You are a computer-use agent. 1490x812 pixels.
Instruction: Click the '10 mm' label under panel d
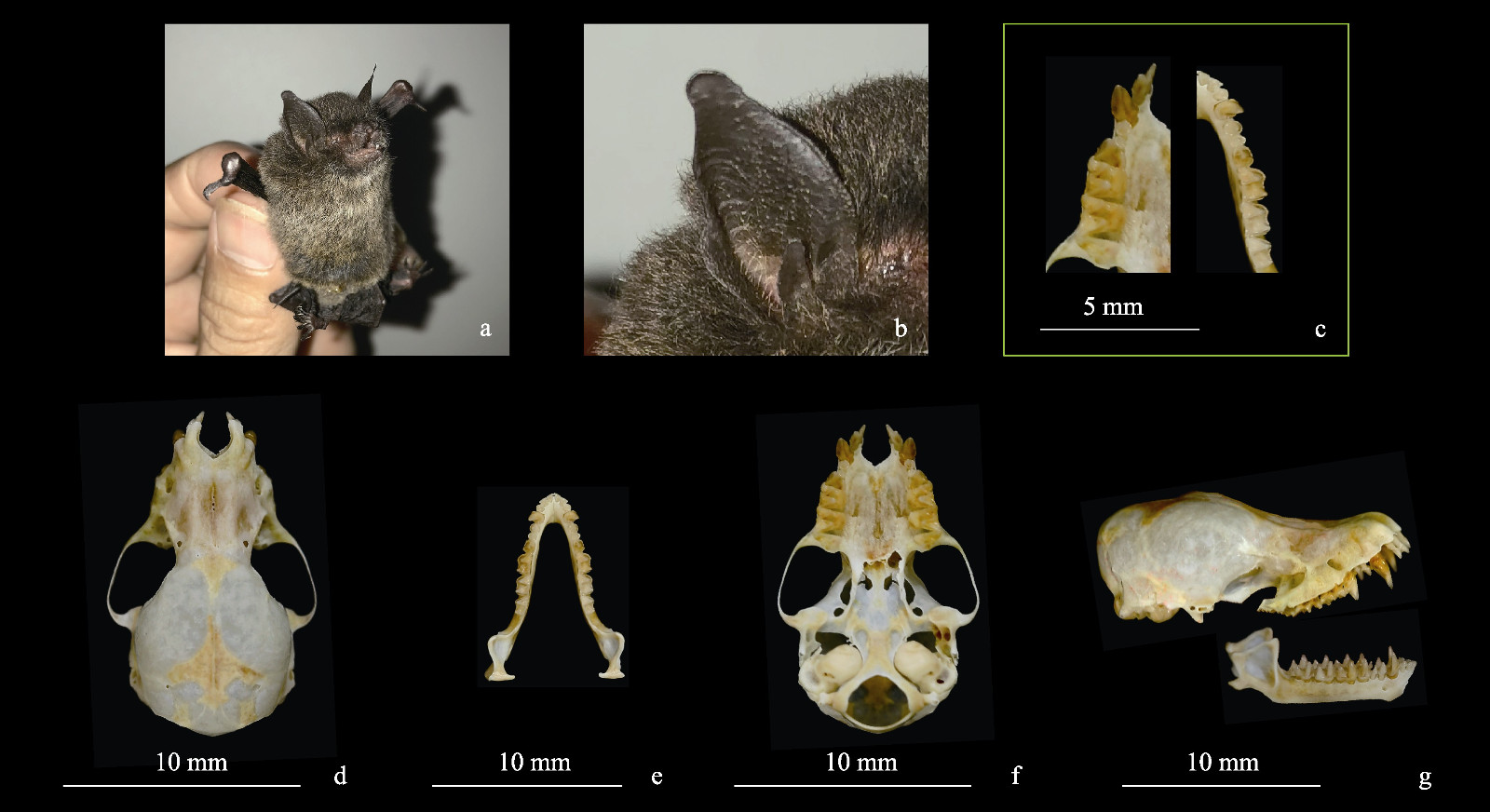pyautogui.click(x=192, y=762)
